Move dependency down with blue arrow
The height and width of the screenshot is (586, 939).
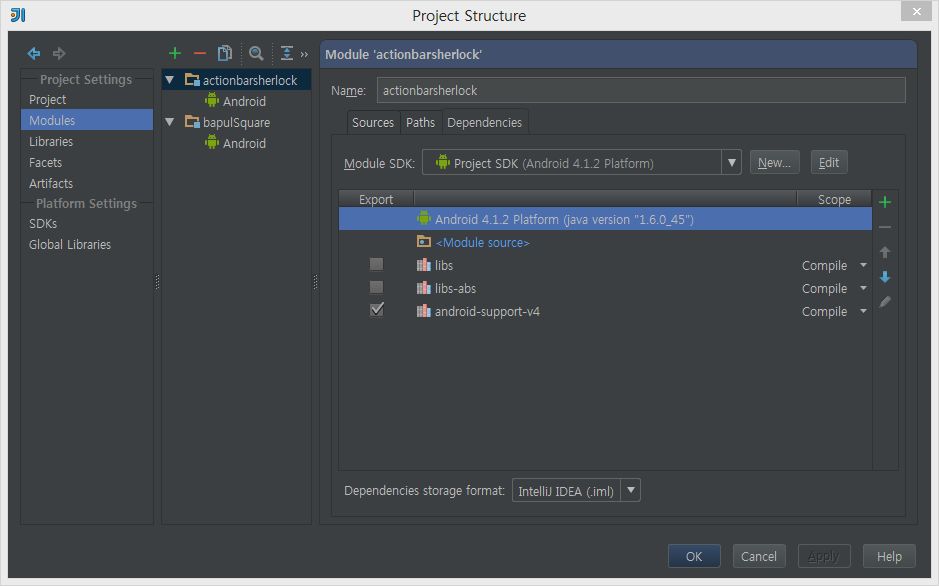[x=885, y=277]
